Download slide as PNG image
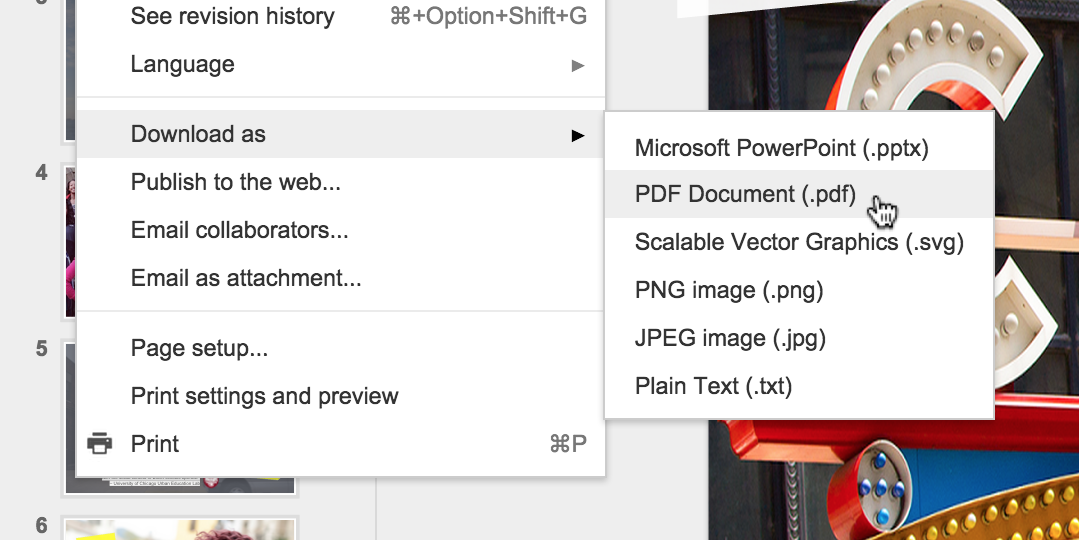The width and height of the screenshot is (1079, 540). (728, 290)
